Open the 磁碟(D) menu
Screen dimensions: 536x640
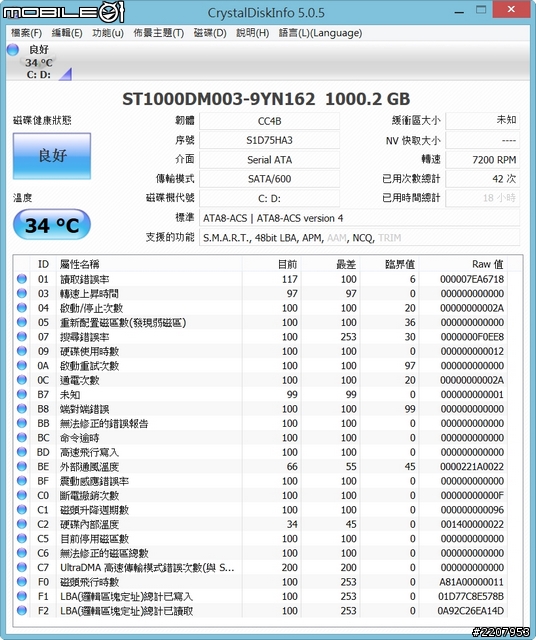[x=210, y=33]
